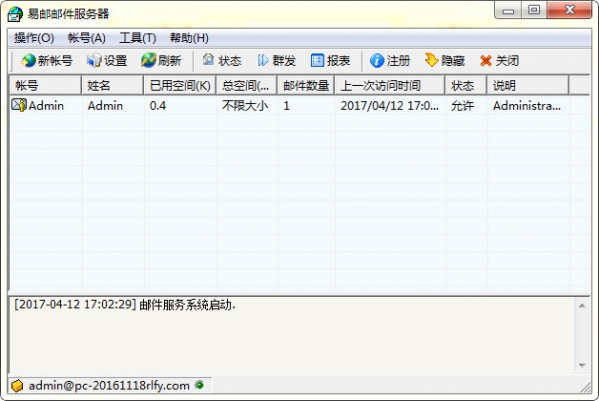This screenshot has width=599, height=401.
Task: Click the 新帐号 new account icon
Action: pos(29,60)
